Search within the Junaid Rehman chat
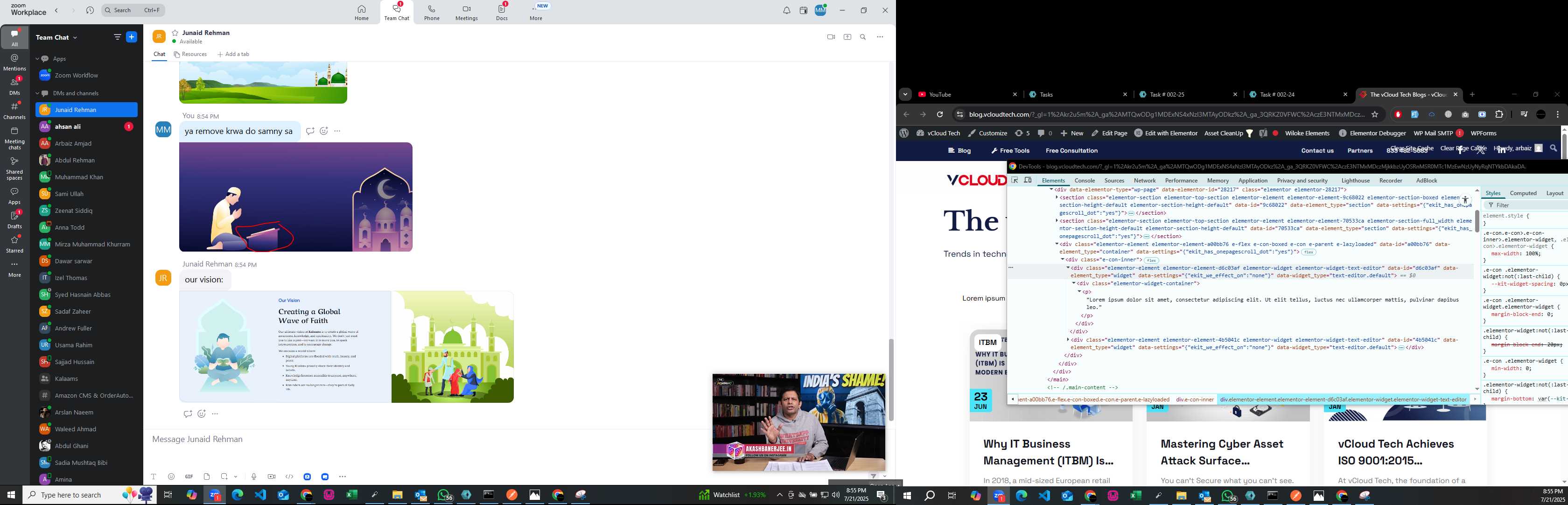The image size is (1568, 505). pyautogui.click(x=863, y=37)
